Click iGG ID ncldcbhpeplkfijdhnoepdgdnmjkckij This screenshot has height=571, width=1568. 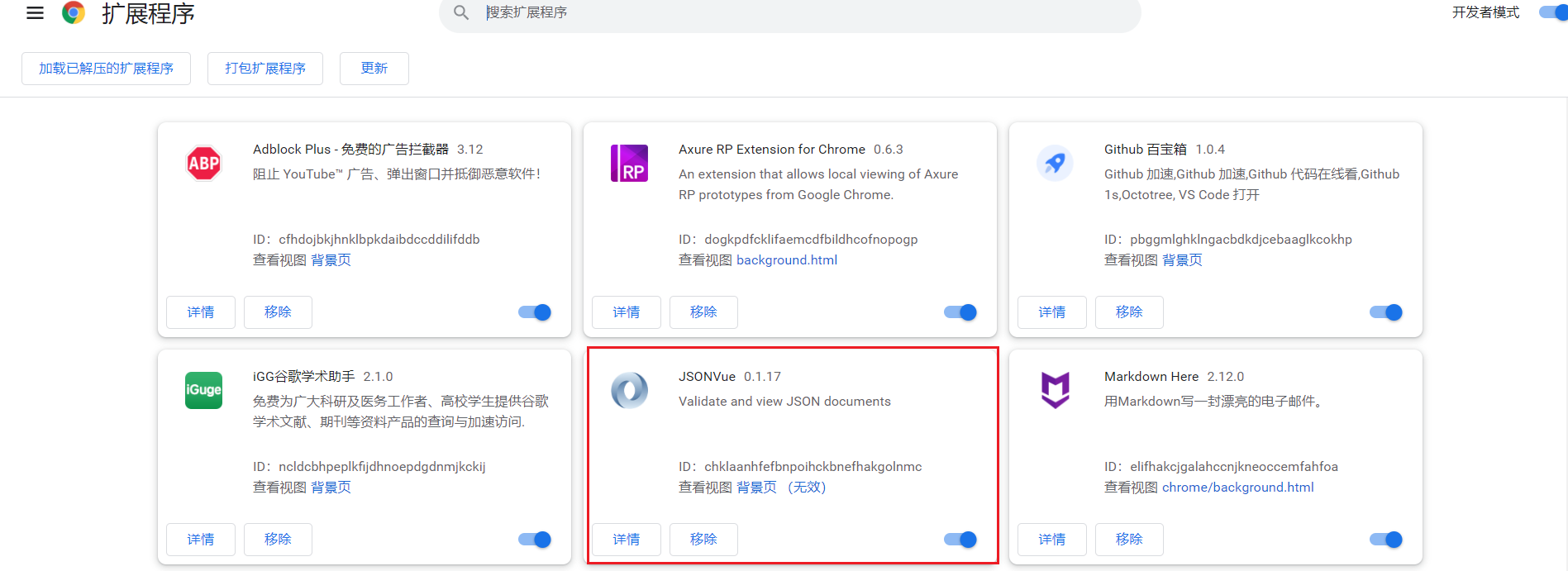382,467
